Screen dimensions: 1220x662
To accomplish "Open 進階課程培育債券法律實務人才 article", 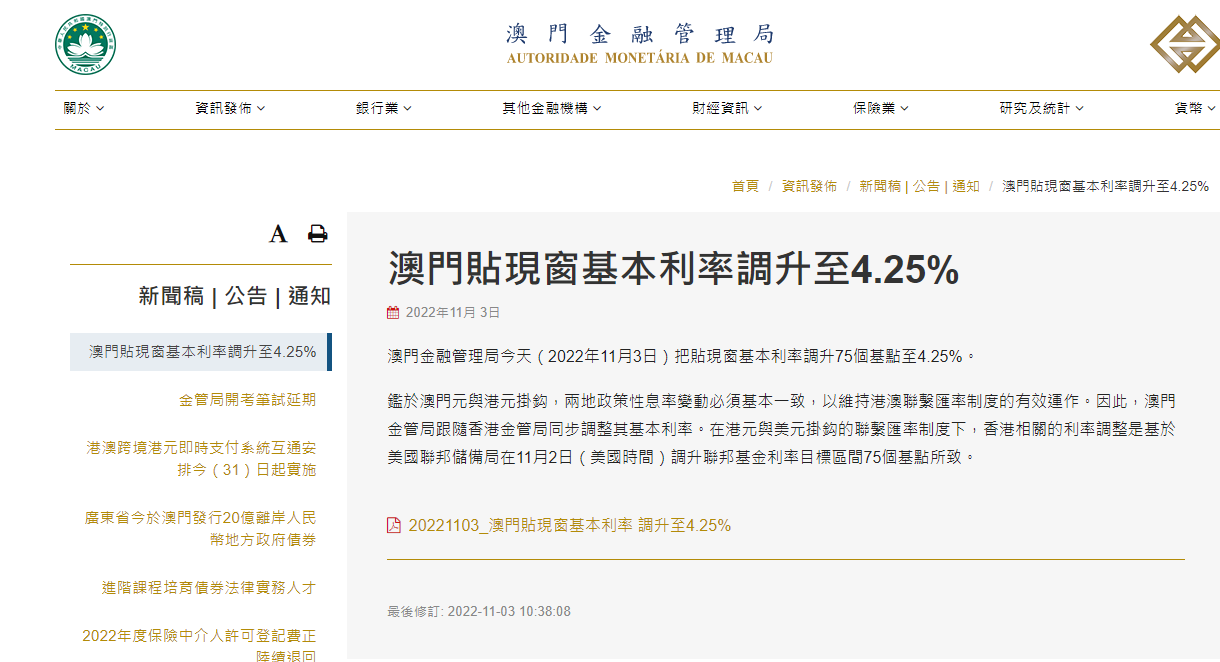I will [x=209, y=587].
